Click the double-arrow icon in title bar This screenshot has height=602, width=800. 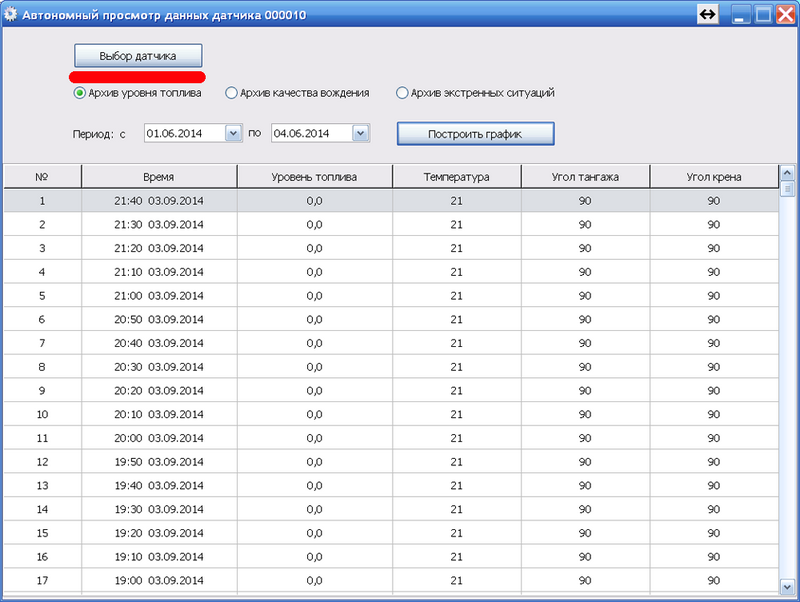pyautogui.click(x=708, y=14)
